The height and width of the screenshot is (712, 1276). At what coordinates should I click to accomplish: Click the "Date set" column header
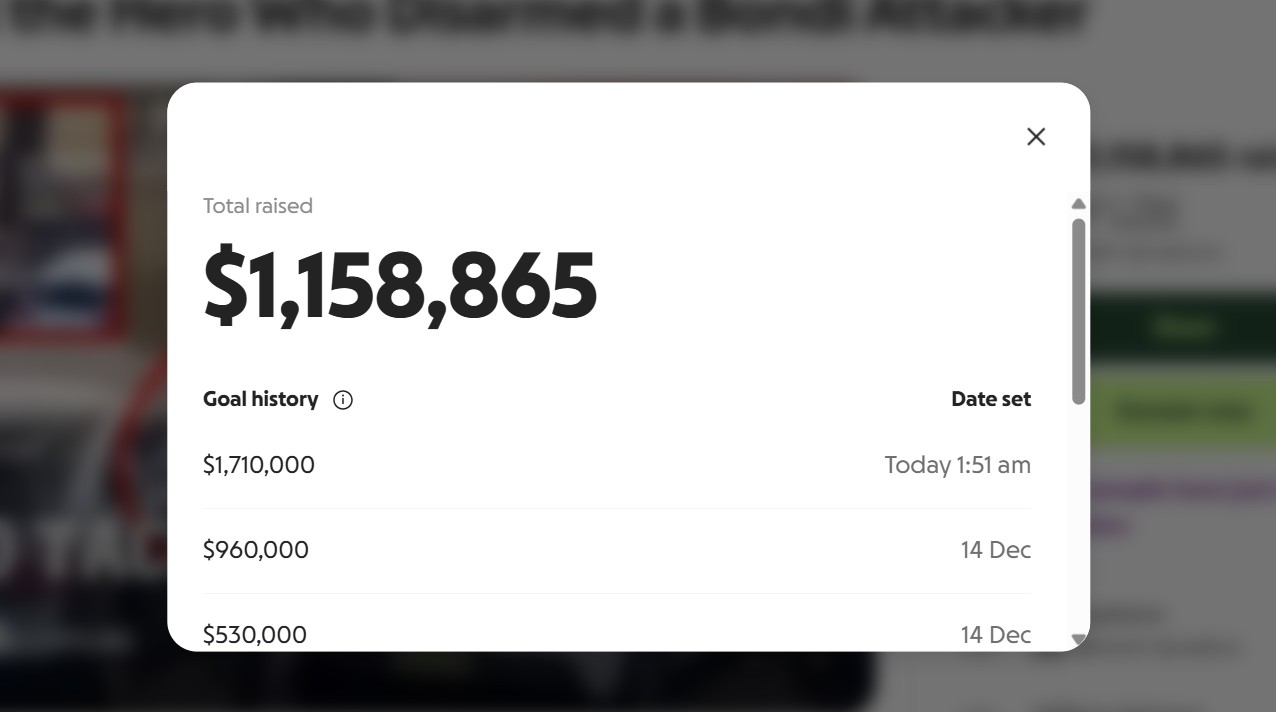(x=990, y=399)
